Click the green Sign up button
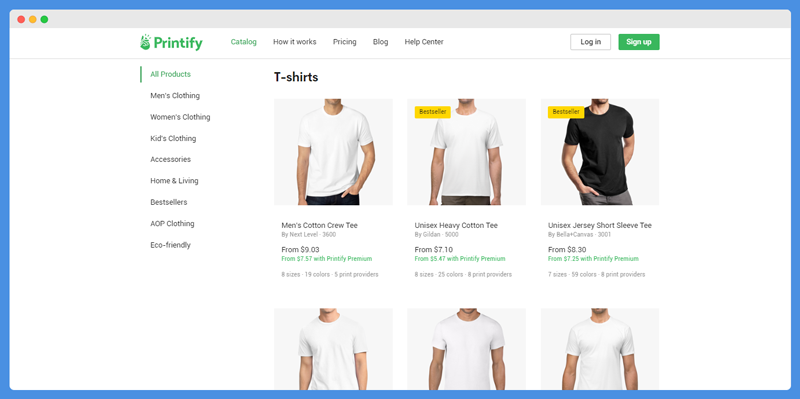800x399 pixels. coord(639,42)
